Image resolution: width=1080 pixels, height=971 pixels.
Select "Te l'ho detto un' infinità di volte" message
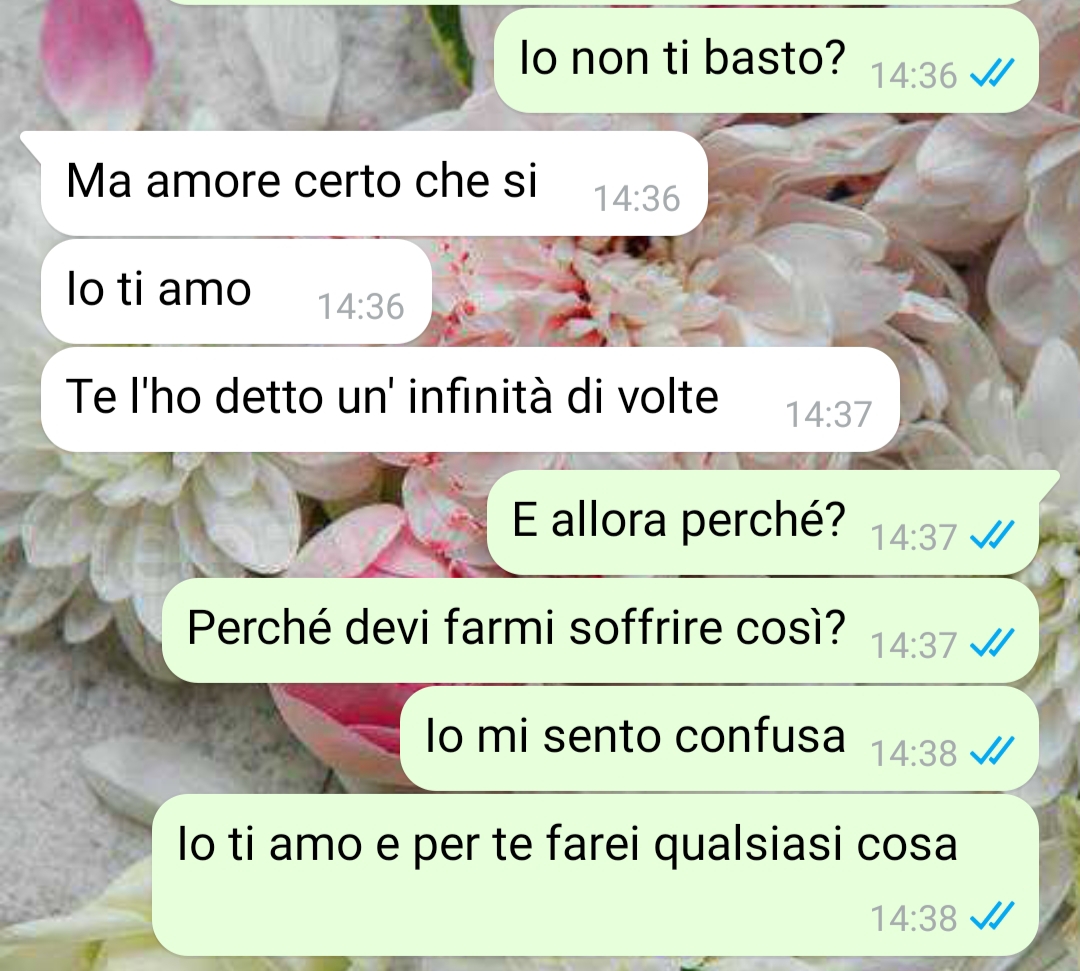pos(470,399)
